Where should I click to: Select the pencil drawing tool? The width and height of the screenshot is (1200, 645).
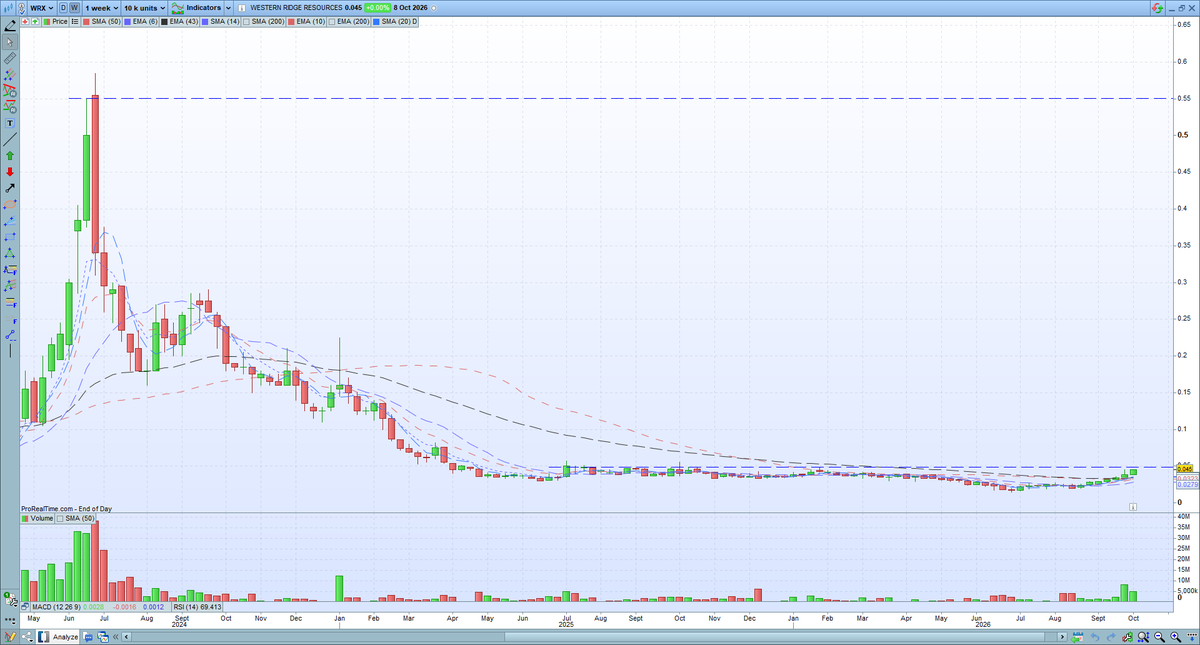[10, 27]
